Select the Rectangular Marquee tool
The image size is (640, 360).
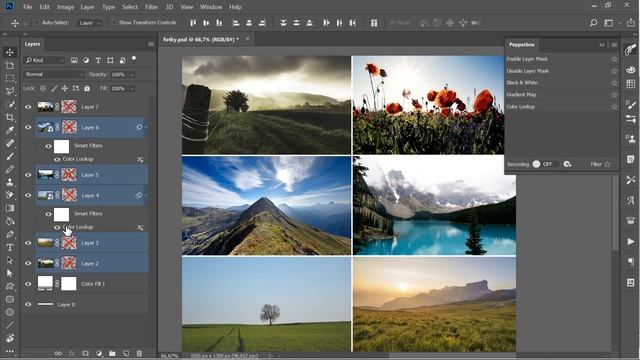[10, 78]
